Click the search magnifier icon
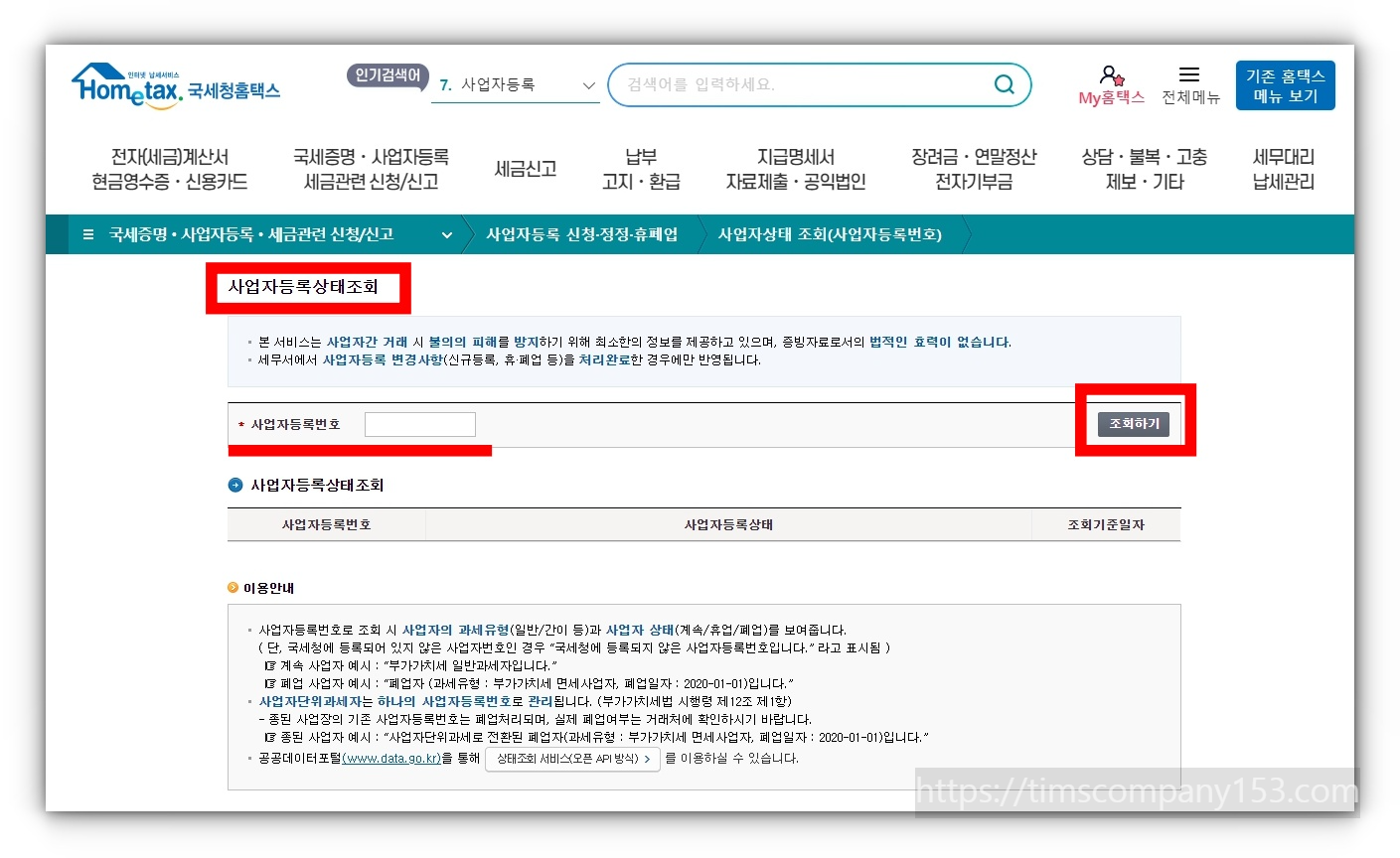The height and width of the screenshot is (858, 1400). click(1004, 84)
